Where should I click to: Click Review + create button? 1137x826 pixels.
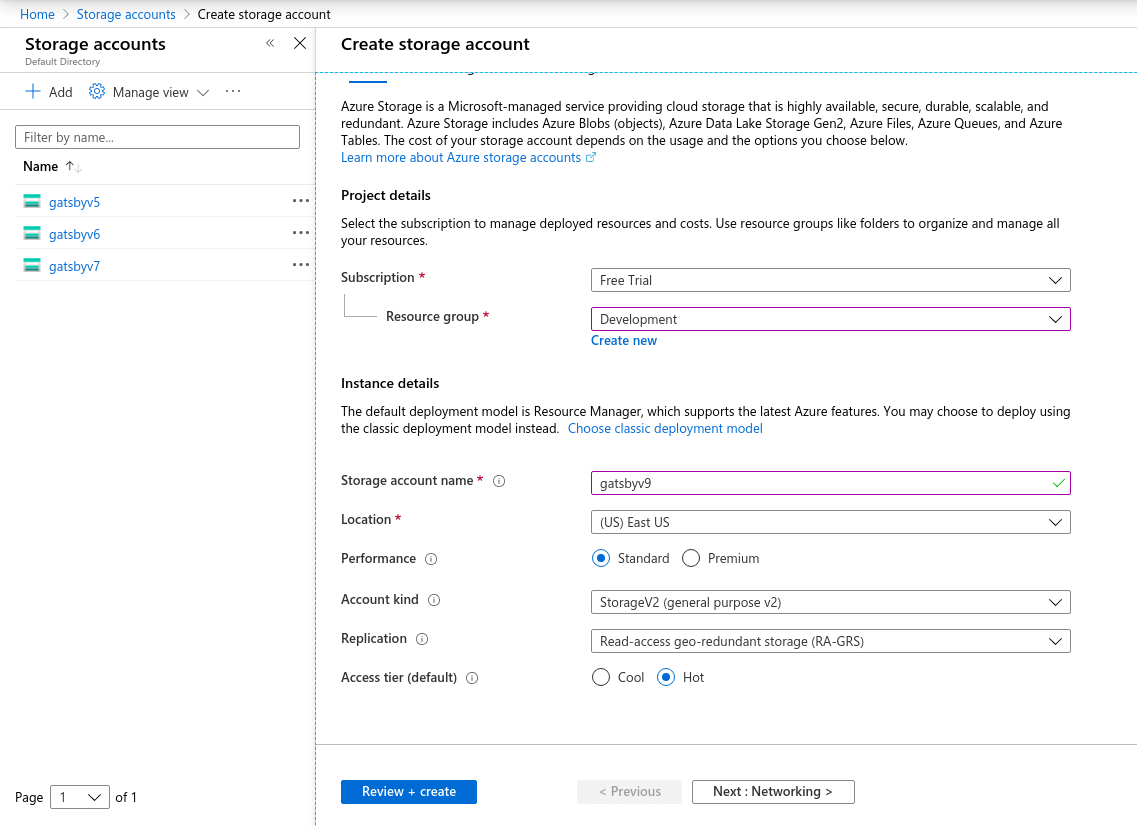pos(409,792)
